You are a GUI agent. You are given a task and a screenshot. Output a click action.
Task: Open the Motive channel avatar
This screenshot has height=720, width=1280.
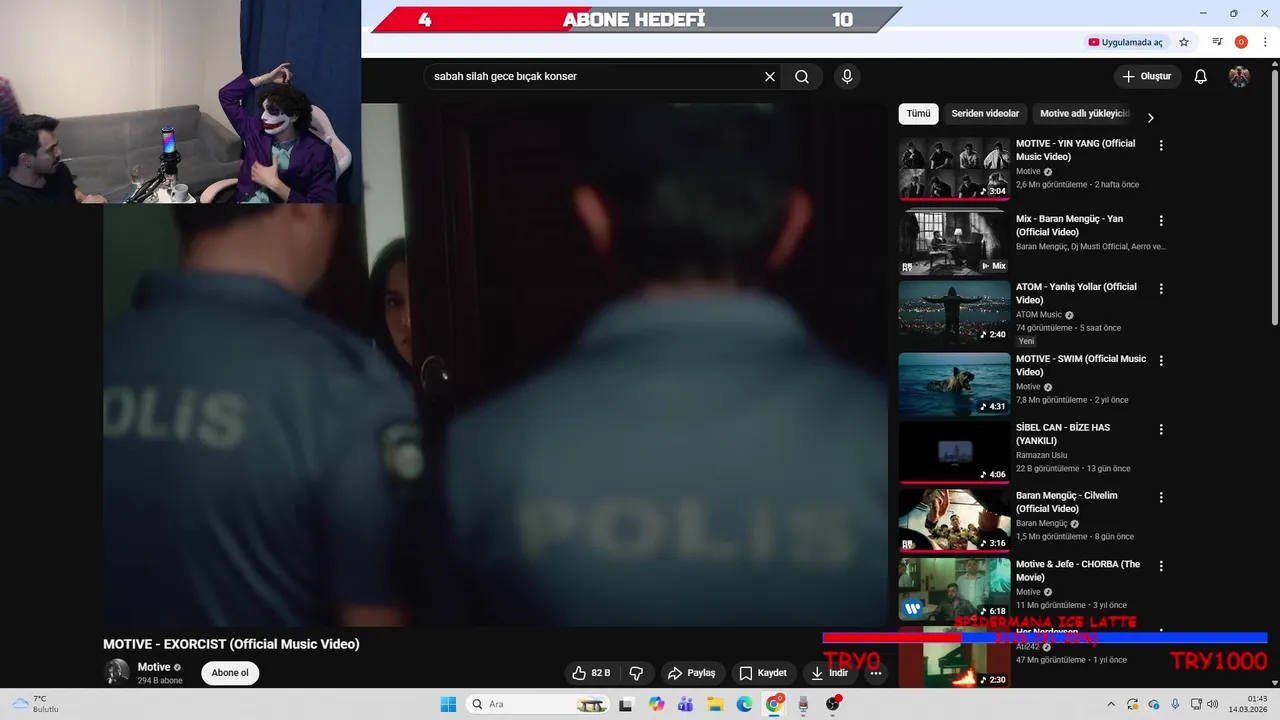[117, 671]
